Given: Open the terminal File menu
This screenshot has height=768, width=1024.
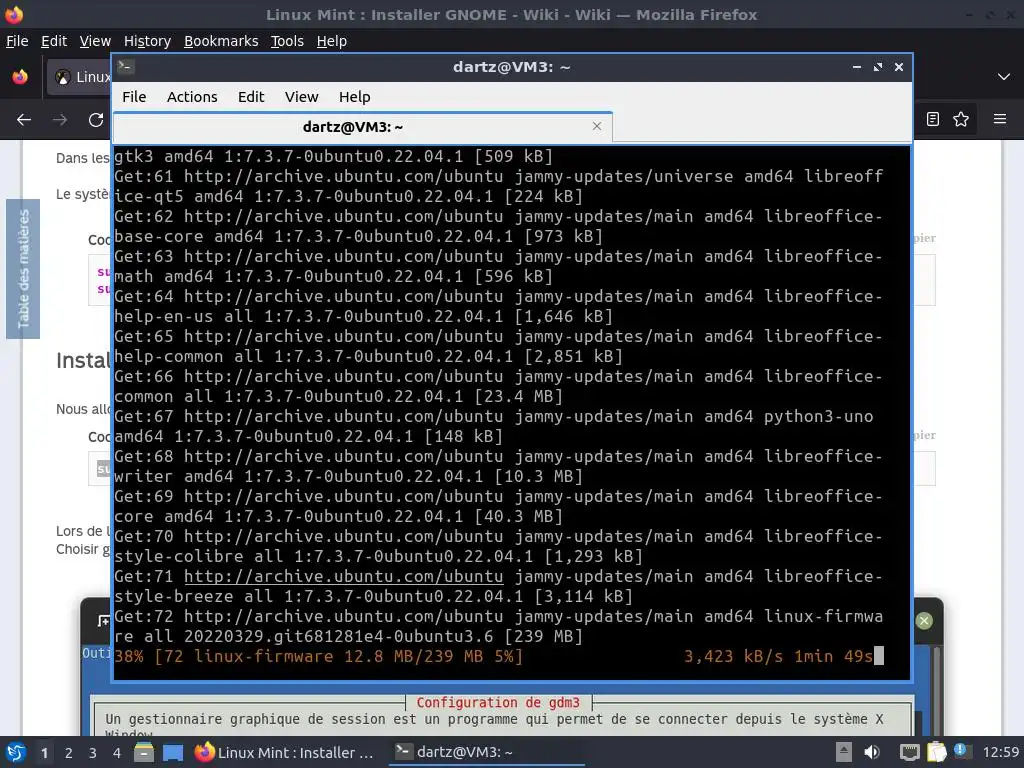Looking at the screenshot, I should (x=134, y=97).
